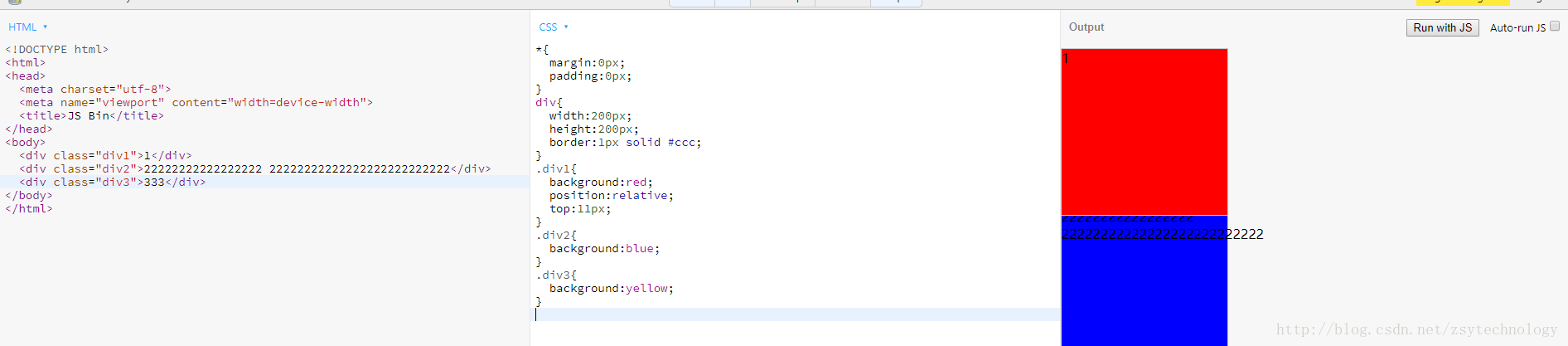The image size is (1568, 346).
Task: Click the empty last line of CSS editor
Action: (x=796, y=314)
